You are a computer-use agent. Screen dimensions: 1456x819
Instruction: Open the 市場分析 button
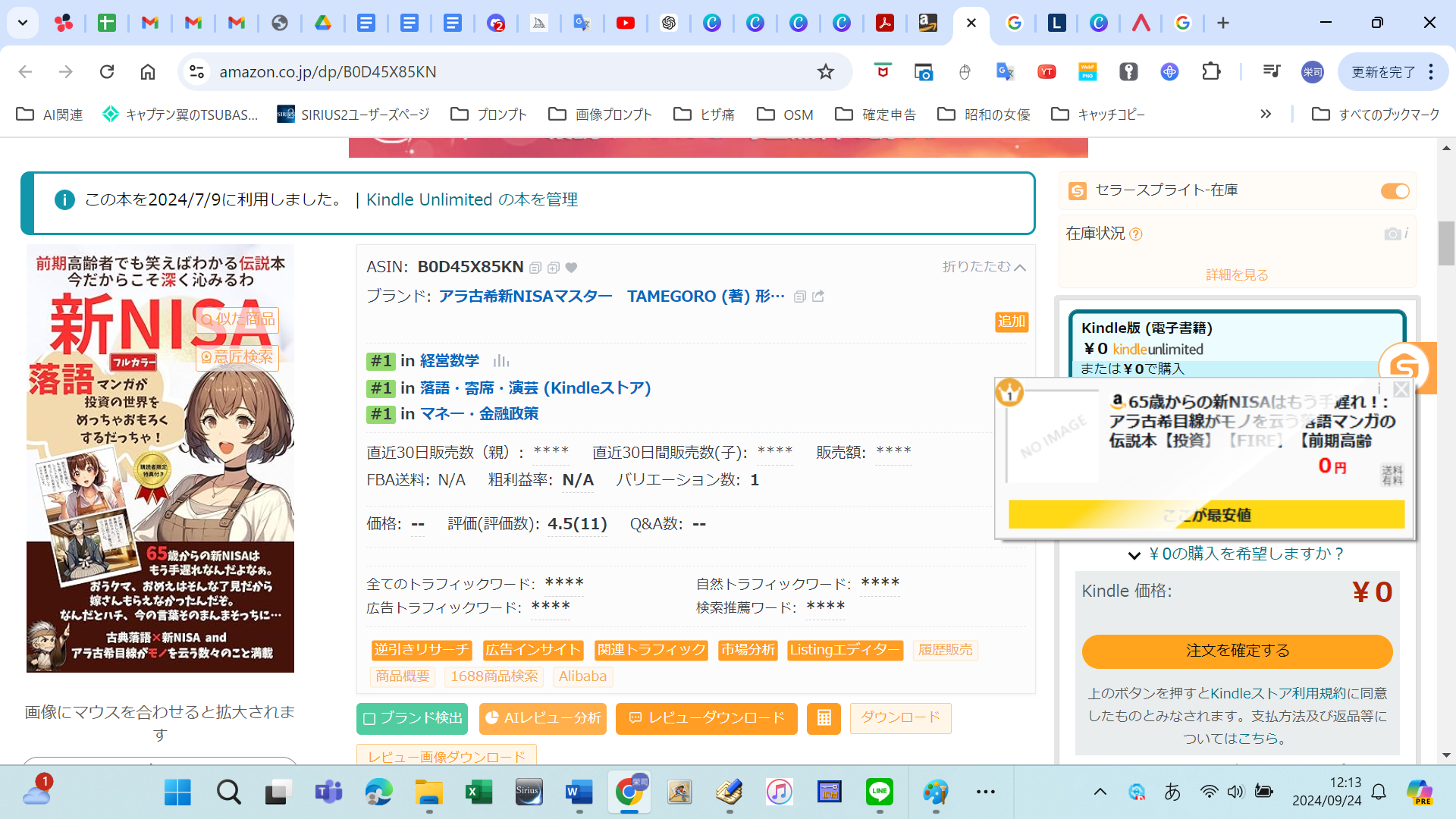(x=748, y=651)
